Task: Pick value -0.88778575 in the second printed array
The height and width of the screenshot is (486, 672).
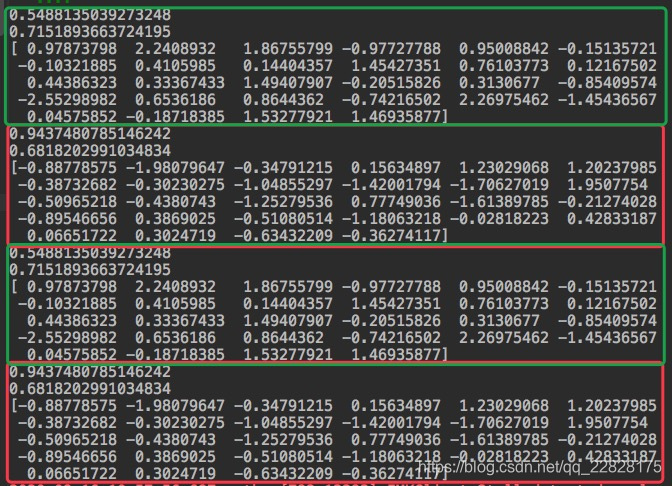Action: coord(67,168)
